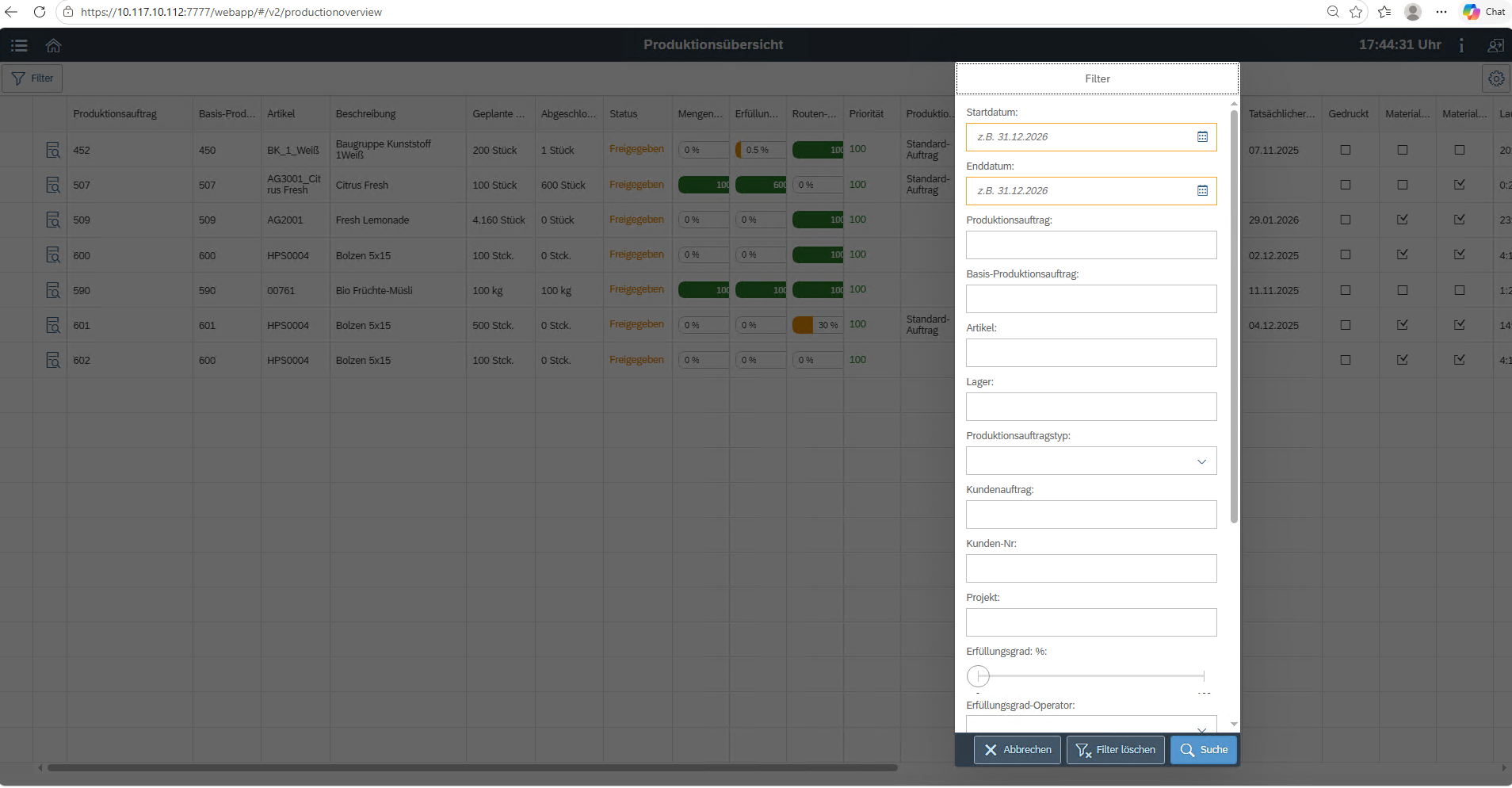Click Suche button
1512x788 pixels.
(x=1204, y=750)
